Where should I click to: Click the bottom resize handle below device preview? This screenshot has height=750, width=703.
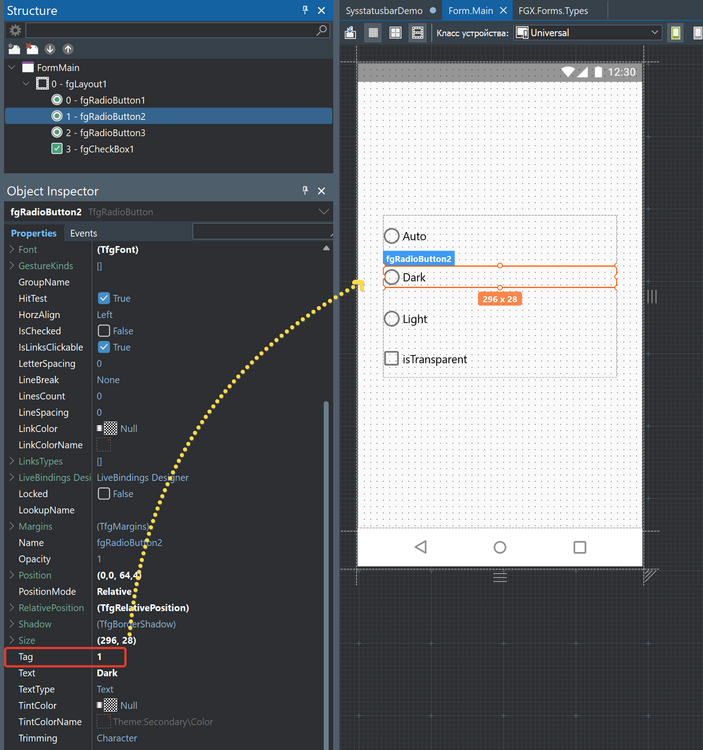pos(500,578)
